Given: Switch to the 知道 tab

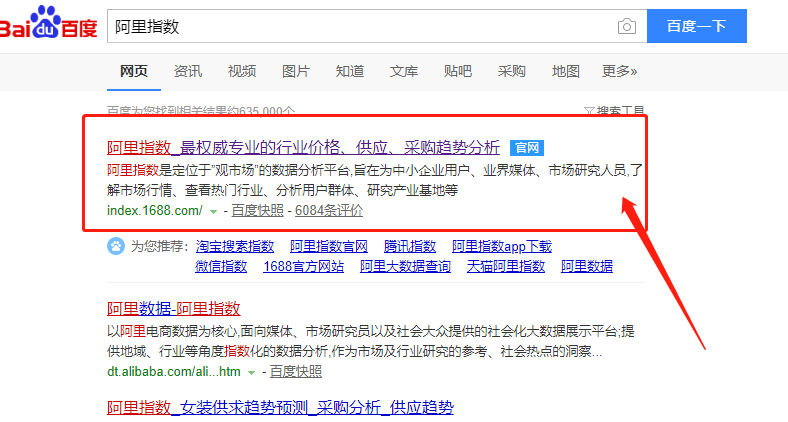Looking at the screenshot, I should point(350,71).
